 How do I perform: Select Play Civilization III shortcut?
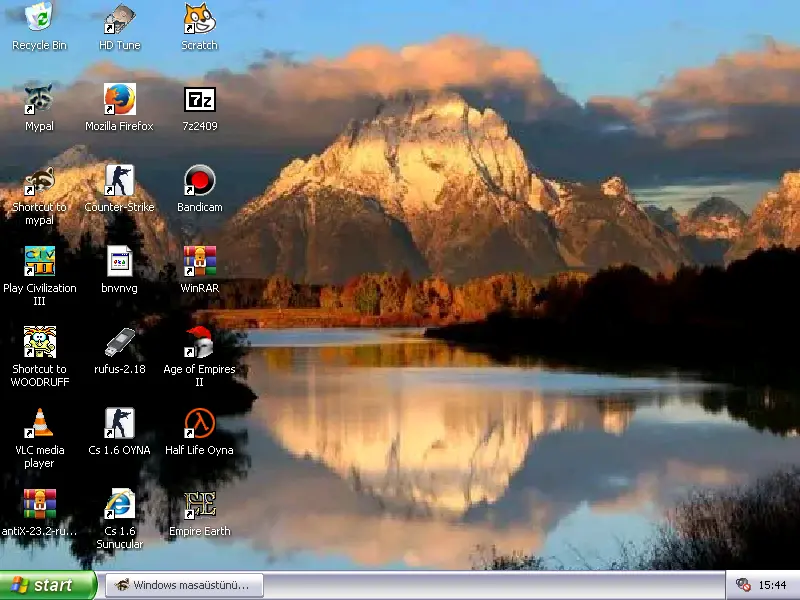(39, 261)
